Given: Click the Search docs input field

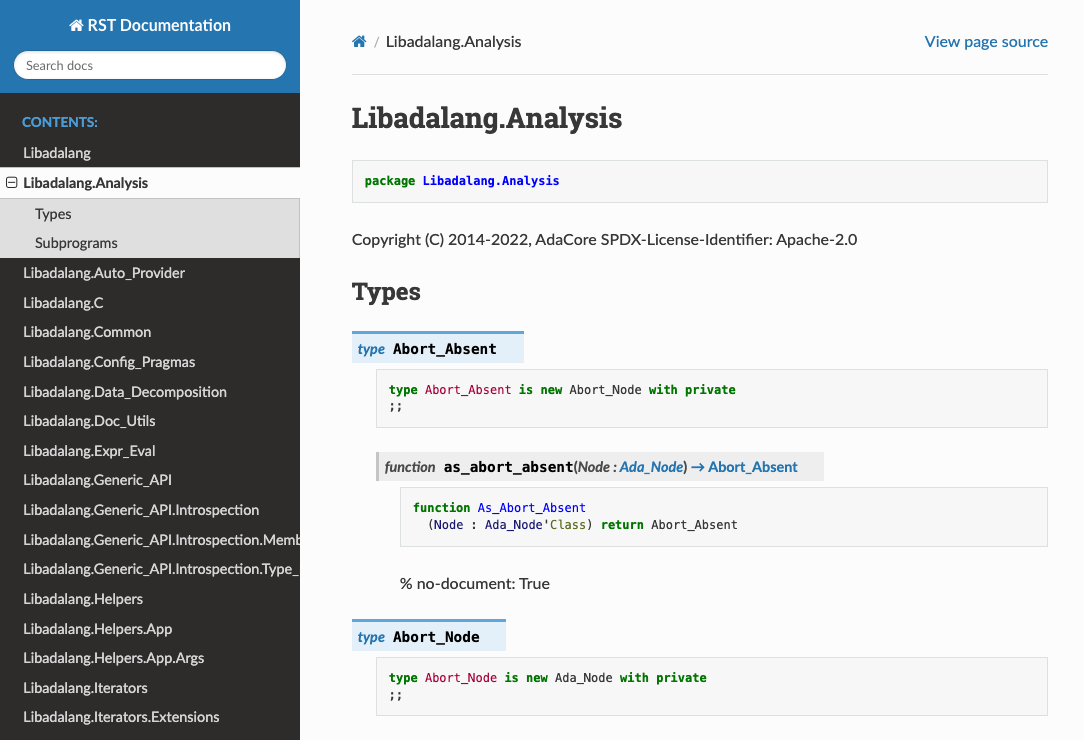Looking at the screenshot, I should [149, 64].
